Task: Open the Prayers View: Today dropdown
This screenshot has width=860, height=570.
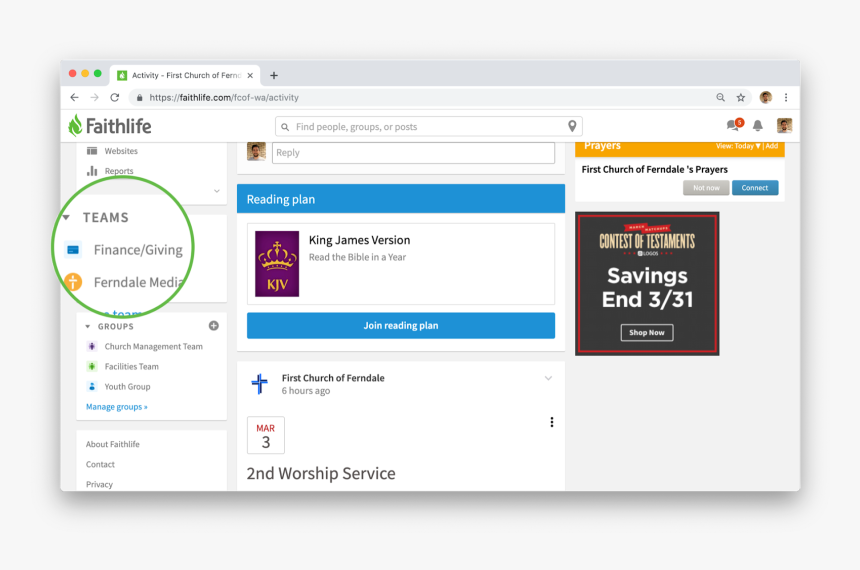Action: tap(738, 146)
